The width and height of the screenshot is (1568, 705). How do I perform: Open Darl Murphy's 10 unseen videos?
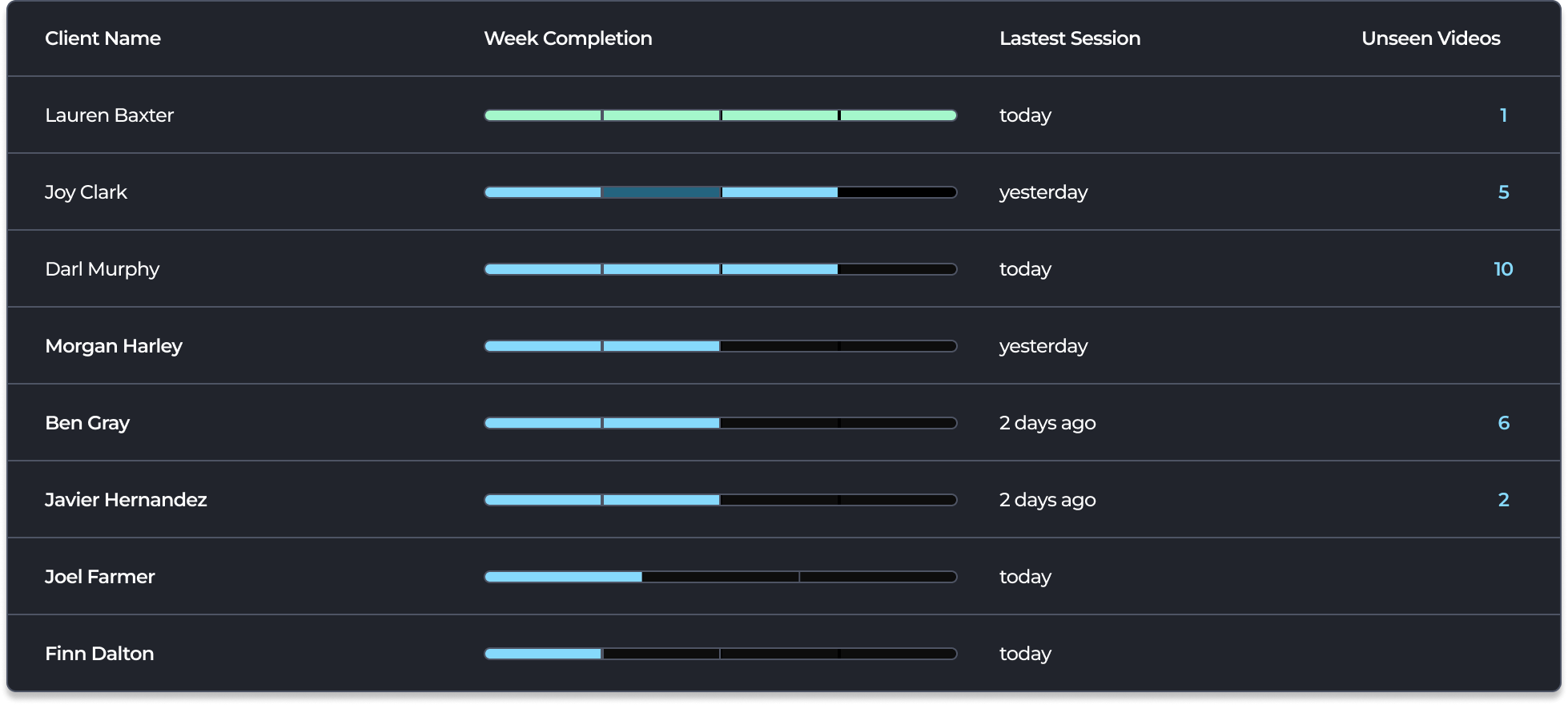(x=1503, y=269)
